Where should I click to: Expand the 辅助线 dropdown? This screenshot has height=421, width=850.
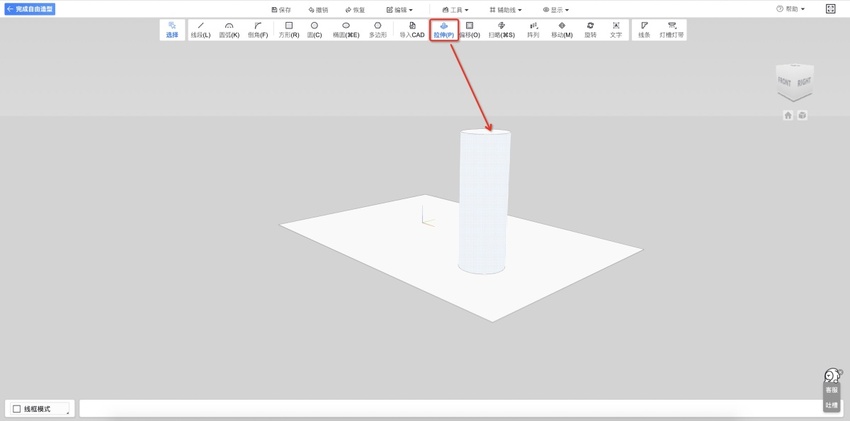coord(505,10)
